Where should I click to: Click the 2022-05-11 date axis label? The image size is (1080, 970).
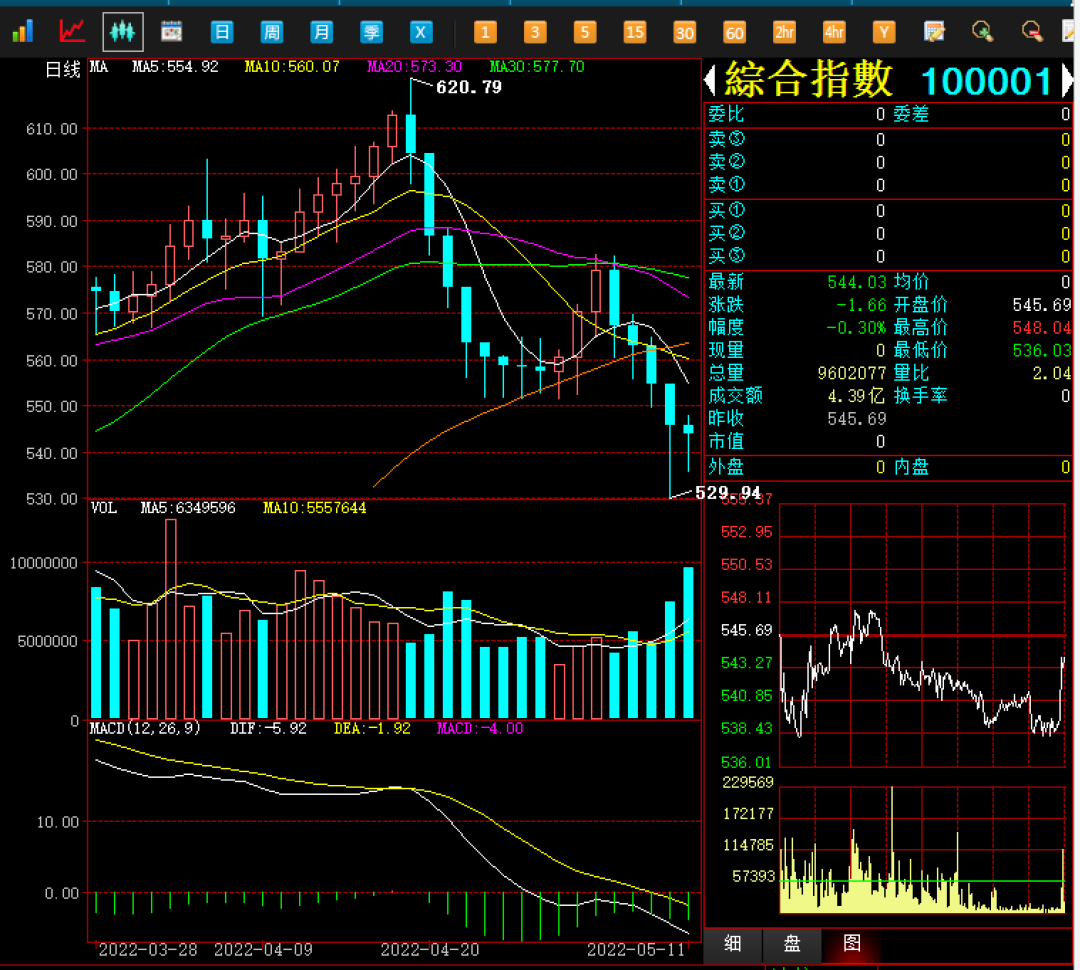(x=636, y=950)
